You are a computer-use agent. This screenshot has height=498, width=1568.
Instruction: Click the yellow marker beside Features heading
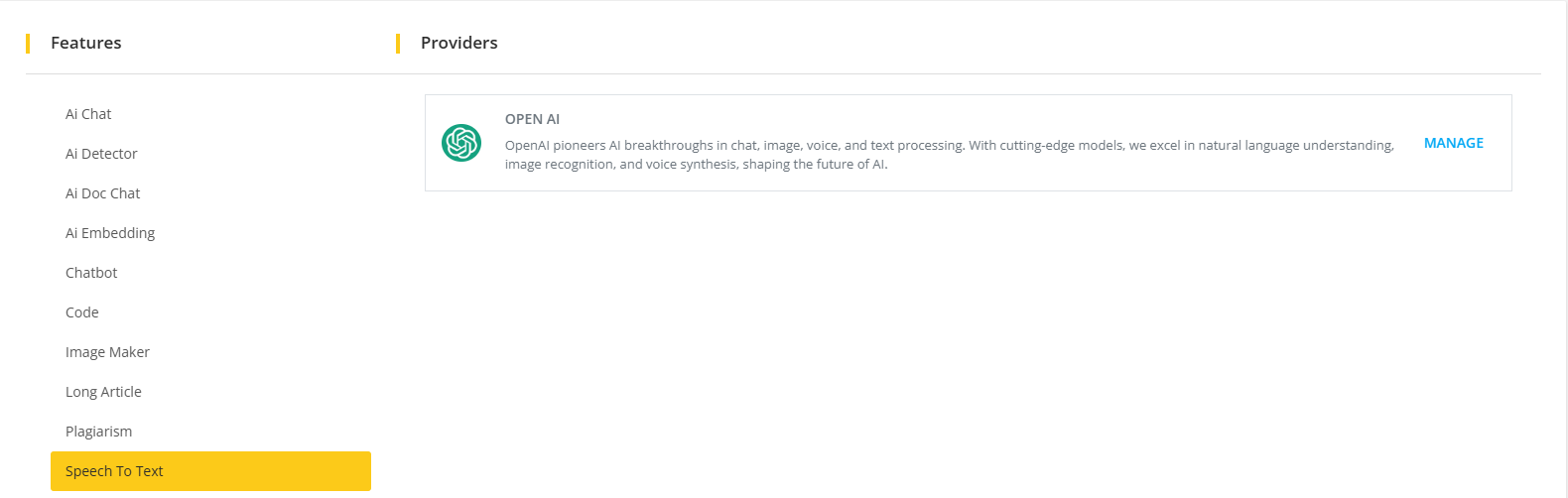(28, 44)
